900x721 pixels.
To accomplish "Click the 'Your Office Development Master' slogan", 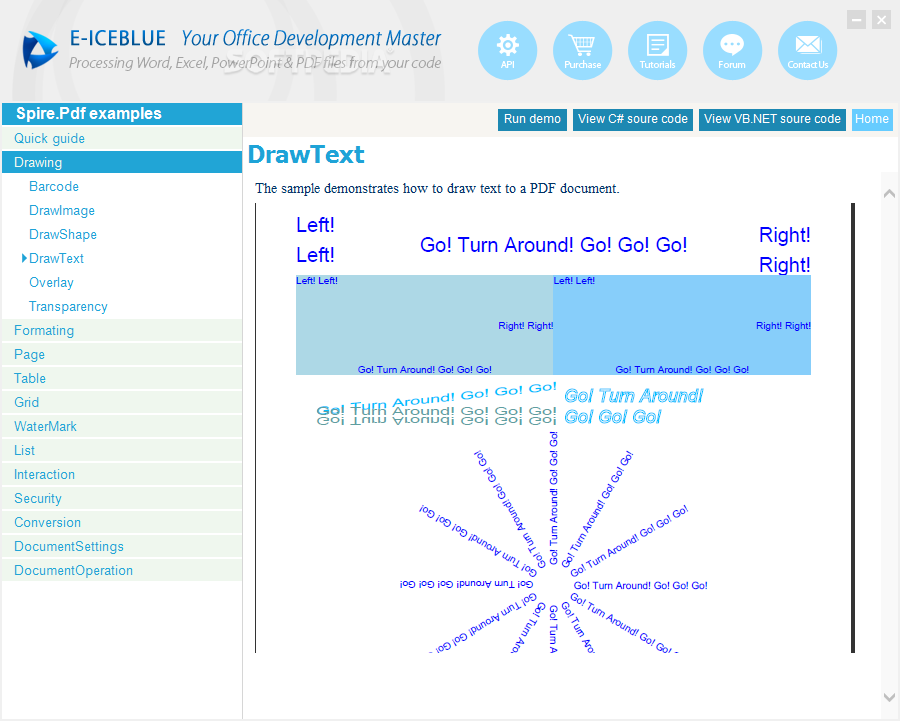I will (311, 38).
